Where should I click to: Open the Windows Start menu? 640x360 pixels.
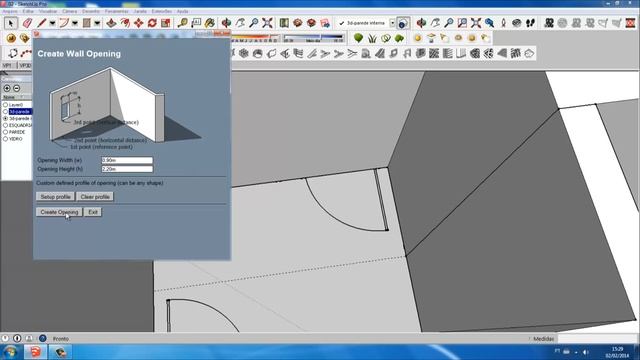[10, 351]
